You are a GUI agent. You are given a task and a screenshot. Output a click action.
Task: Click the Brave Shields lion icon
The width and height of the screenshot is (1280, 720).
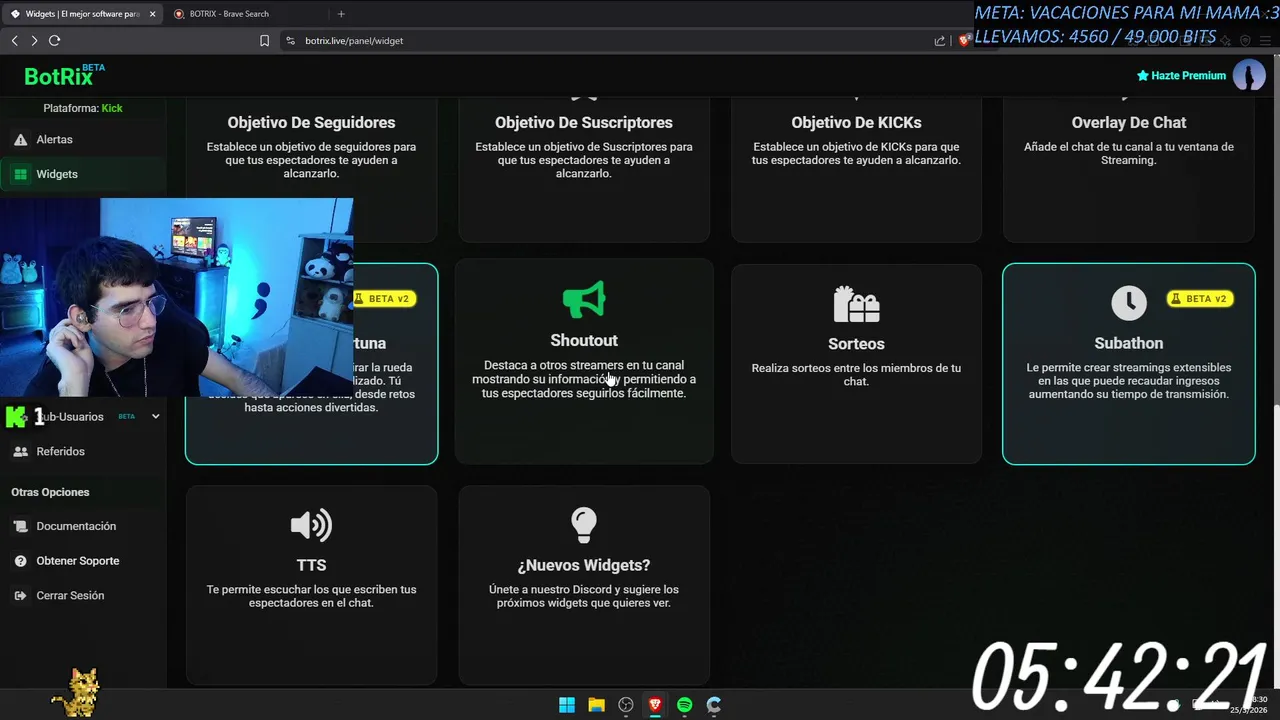(964, 41)
